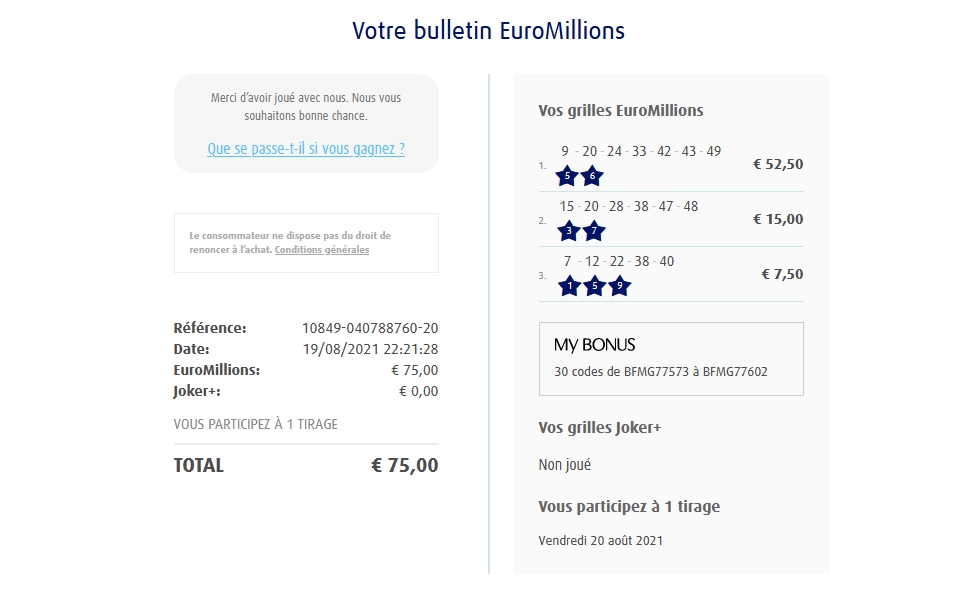The height and width of the screenshot is (602, 975).
Task: Click star number 3 in grid 2
Action: (568, 232)
